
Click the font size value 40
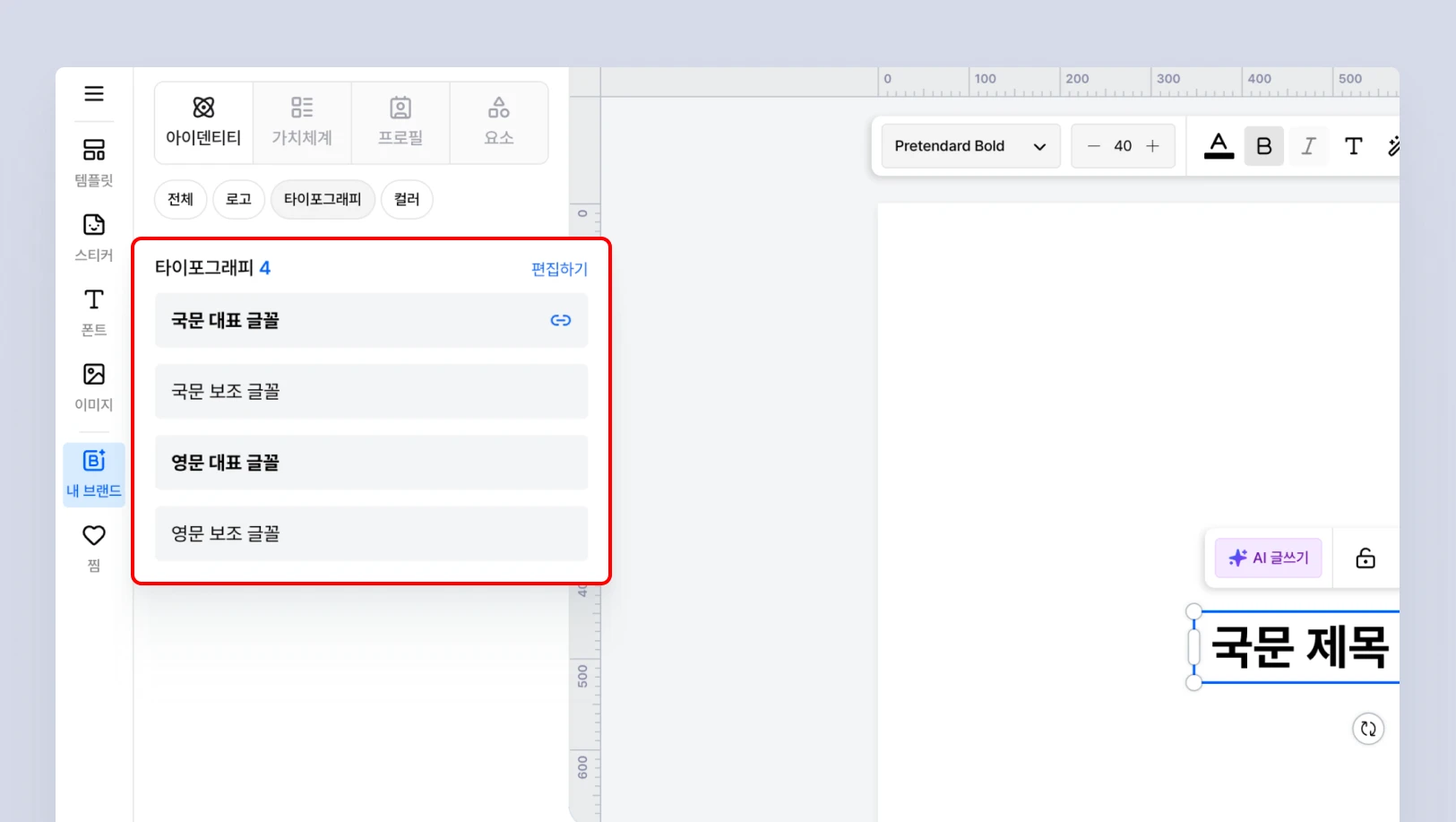coord(1123,146)
